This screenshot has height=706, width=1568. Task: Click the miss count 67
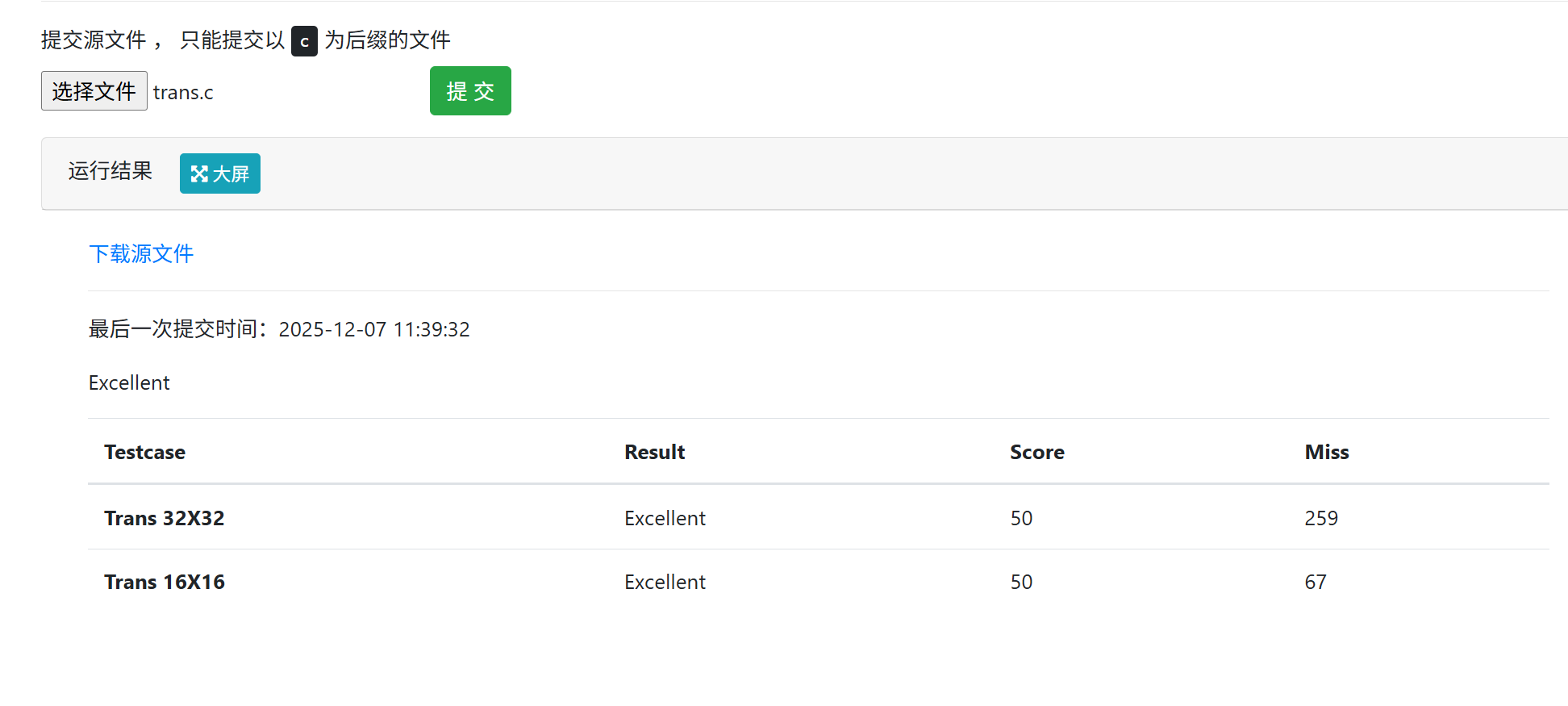pos(1315,582)
